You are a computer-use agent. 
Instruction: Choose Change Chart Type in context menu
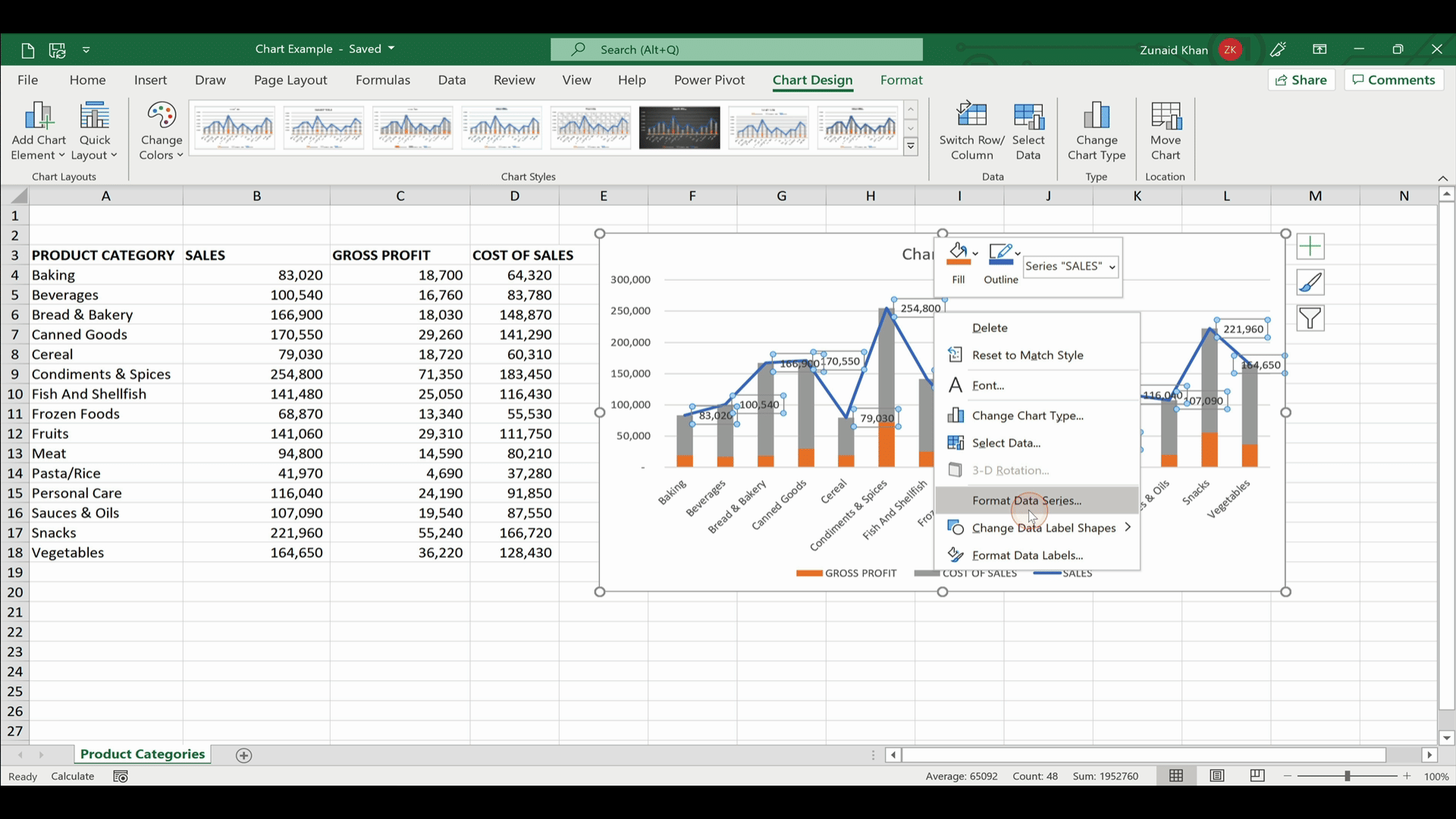1037,416
